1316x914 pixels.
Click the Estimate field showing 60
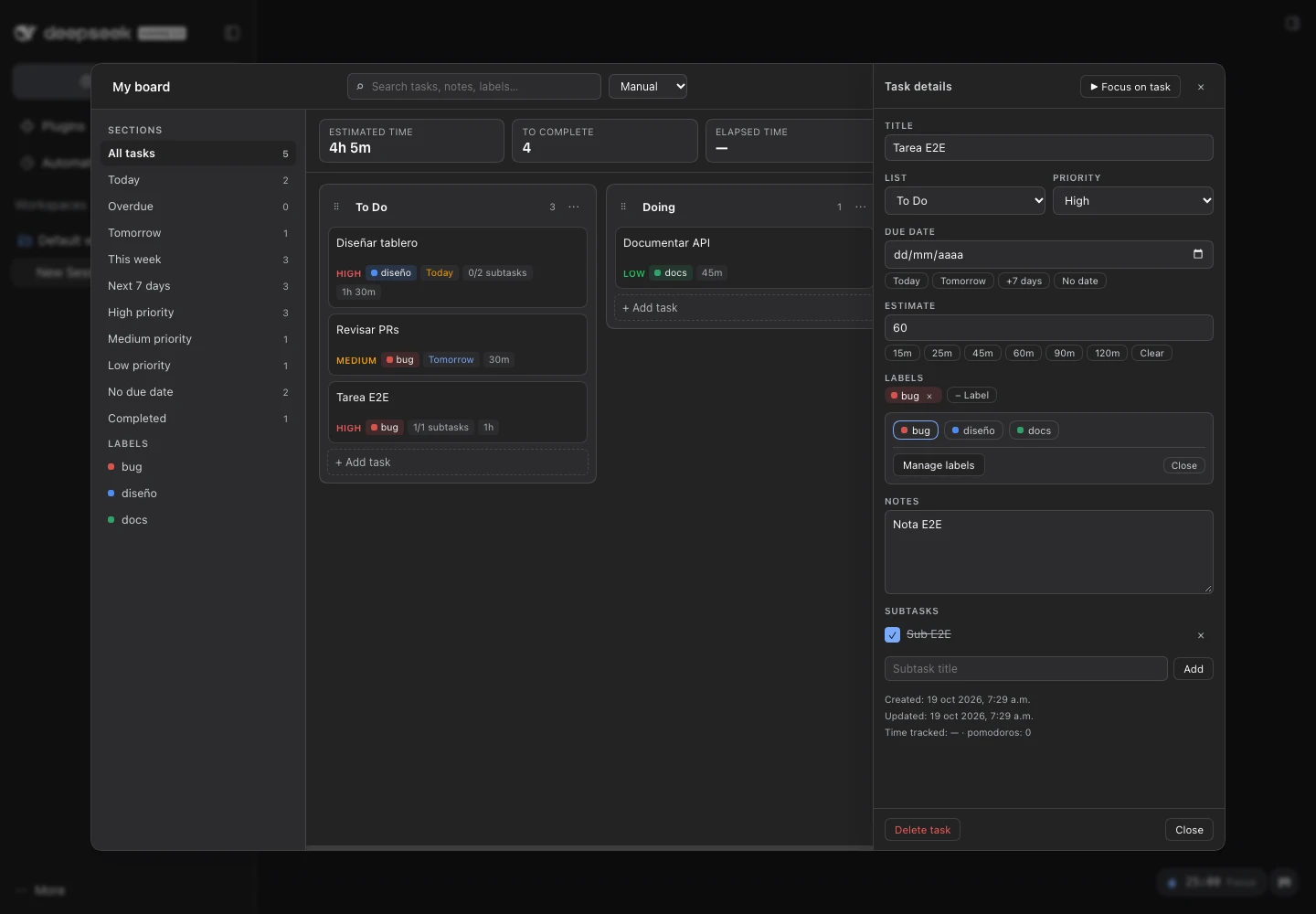(x=1049, y=328)
